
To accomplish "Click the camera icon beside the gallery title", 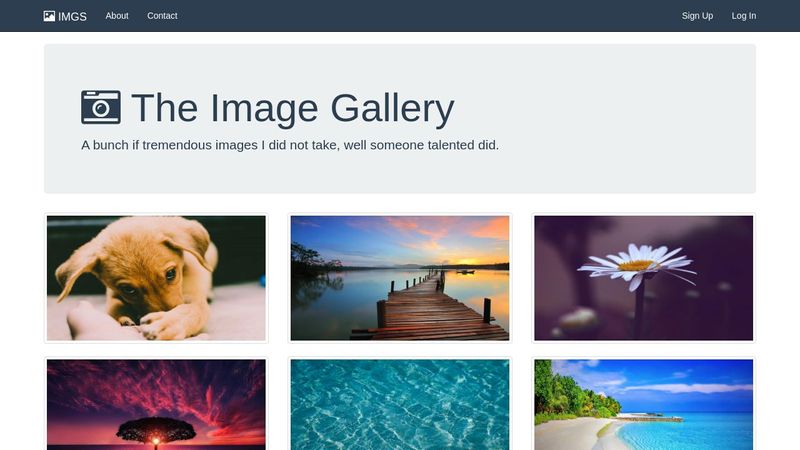I will coord(101,107).
